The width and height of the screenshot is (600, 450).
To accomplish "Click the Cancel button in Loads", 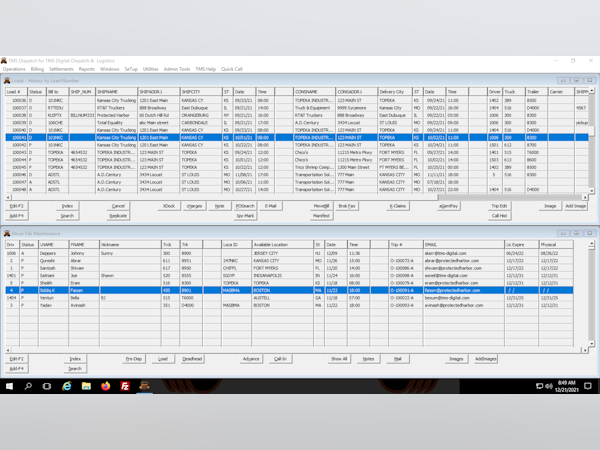I will [x=118, y=206].
